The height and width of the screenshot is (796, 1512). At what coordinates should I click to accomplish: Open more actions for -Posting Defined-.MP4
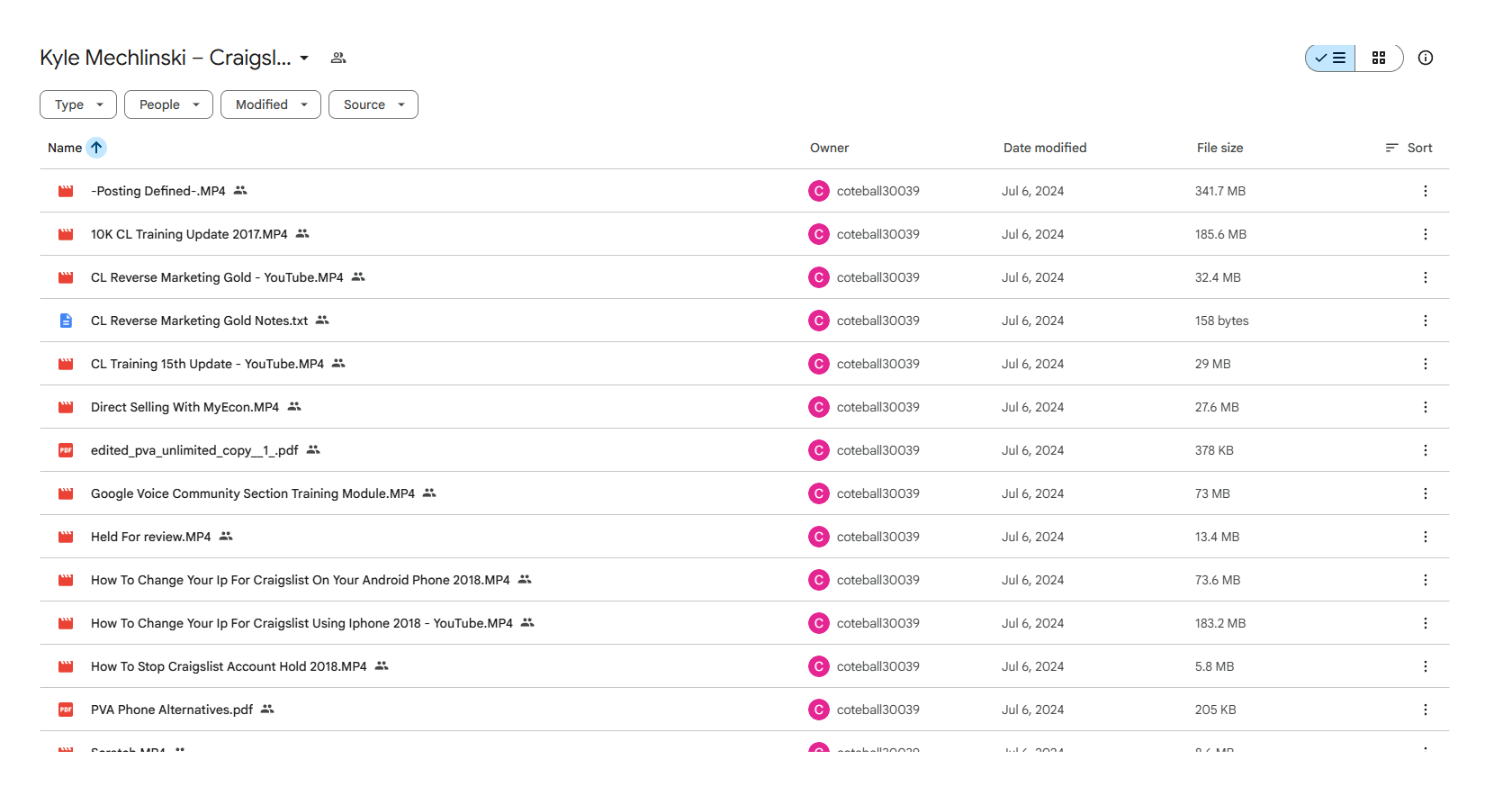click(x=1426, y=191)
